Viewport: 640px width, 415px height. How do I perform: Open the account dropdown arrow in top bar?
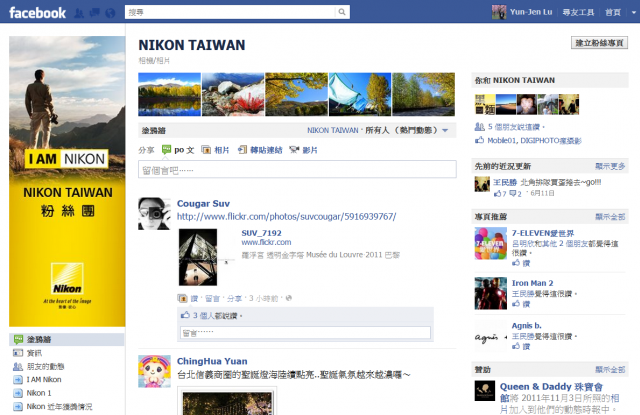[633, 13]
